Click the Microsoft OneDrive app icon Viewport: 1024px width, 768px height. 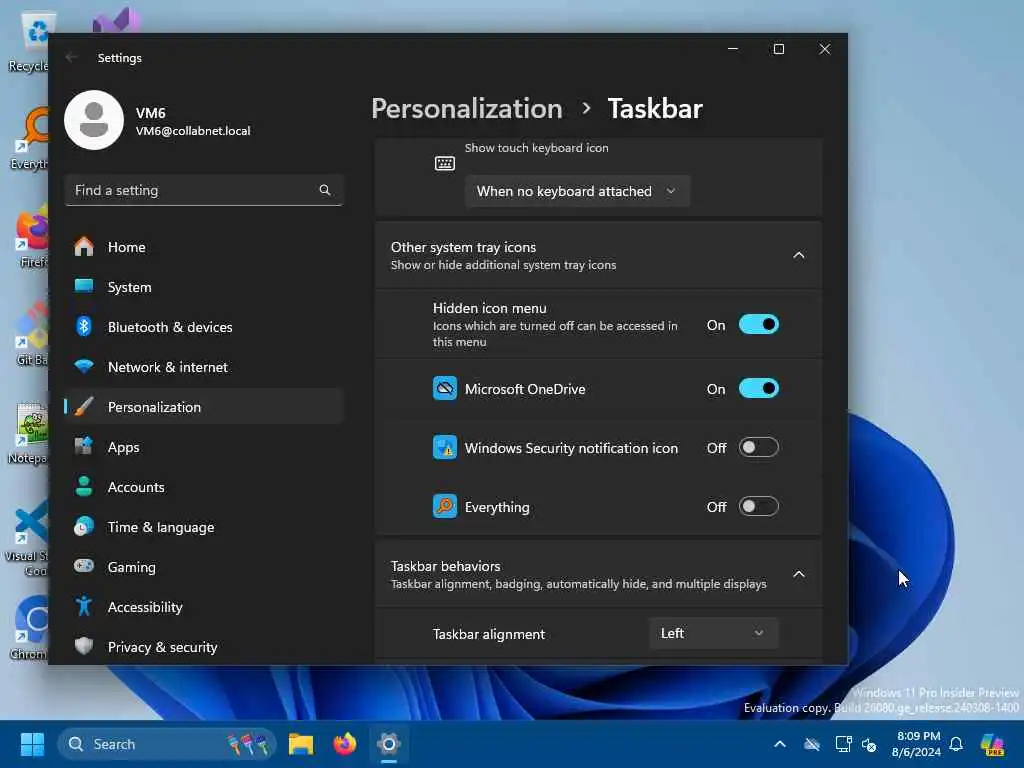point(445,389)
